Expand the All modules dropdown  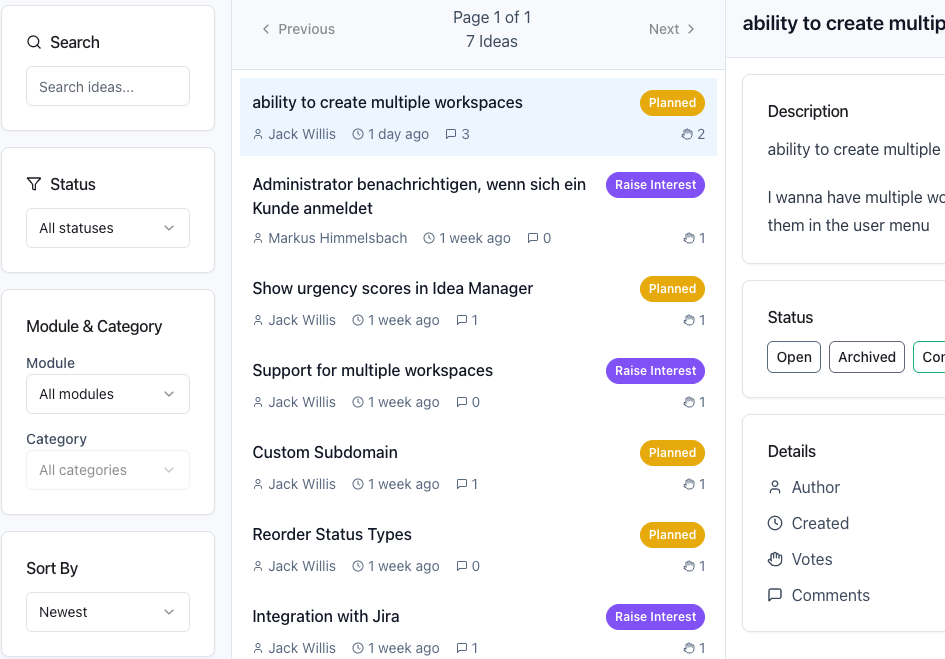(108, 394)
